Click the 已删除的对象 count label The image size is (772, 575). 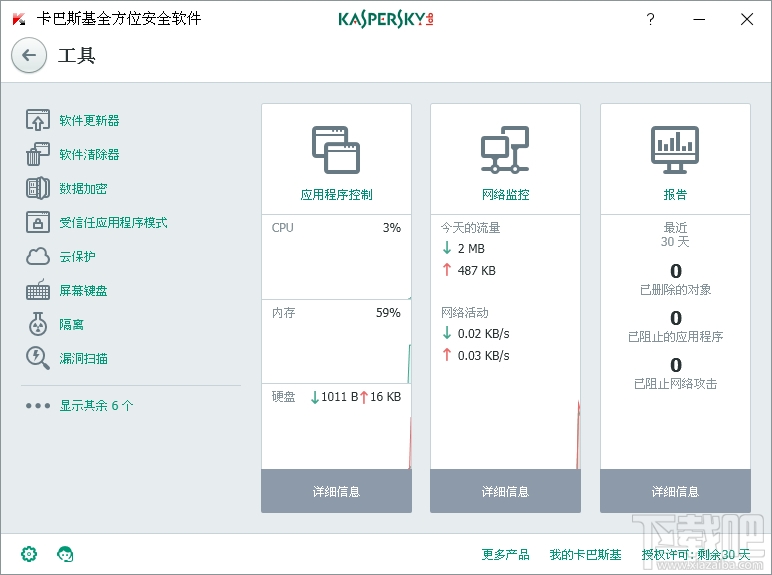[675, 289]
